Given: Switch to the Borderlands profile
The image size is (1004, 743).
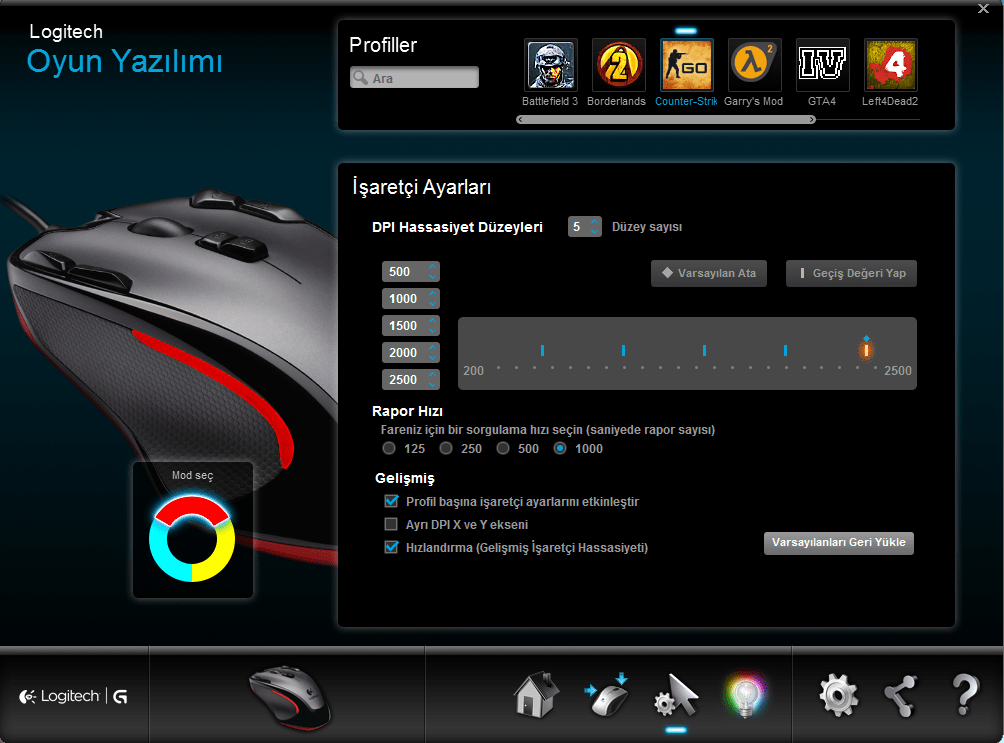Looking at the screenshot, I should [618, 64].
